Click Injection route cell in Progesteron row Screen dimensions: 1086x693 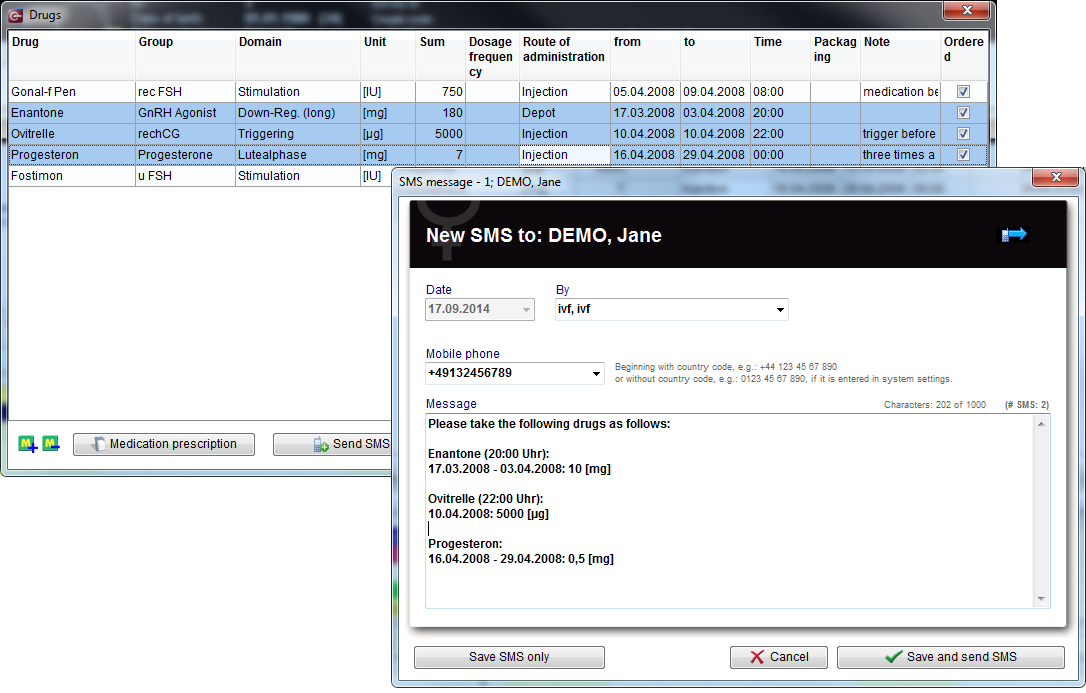[x=564, y=154]
